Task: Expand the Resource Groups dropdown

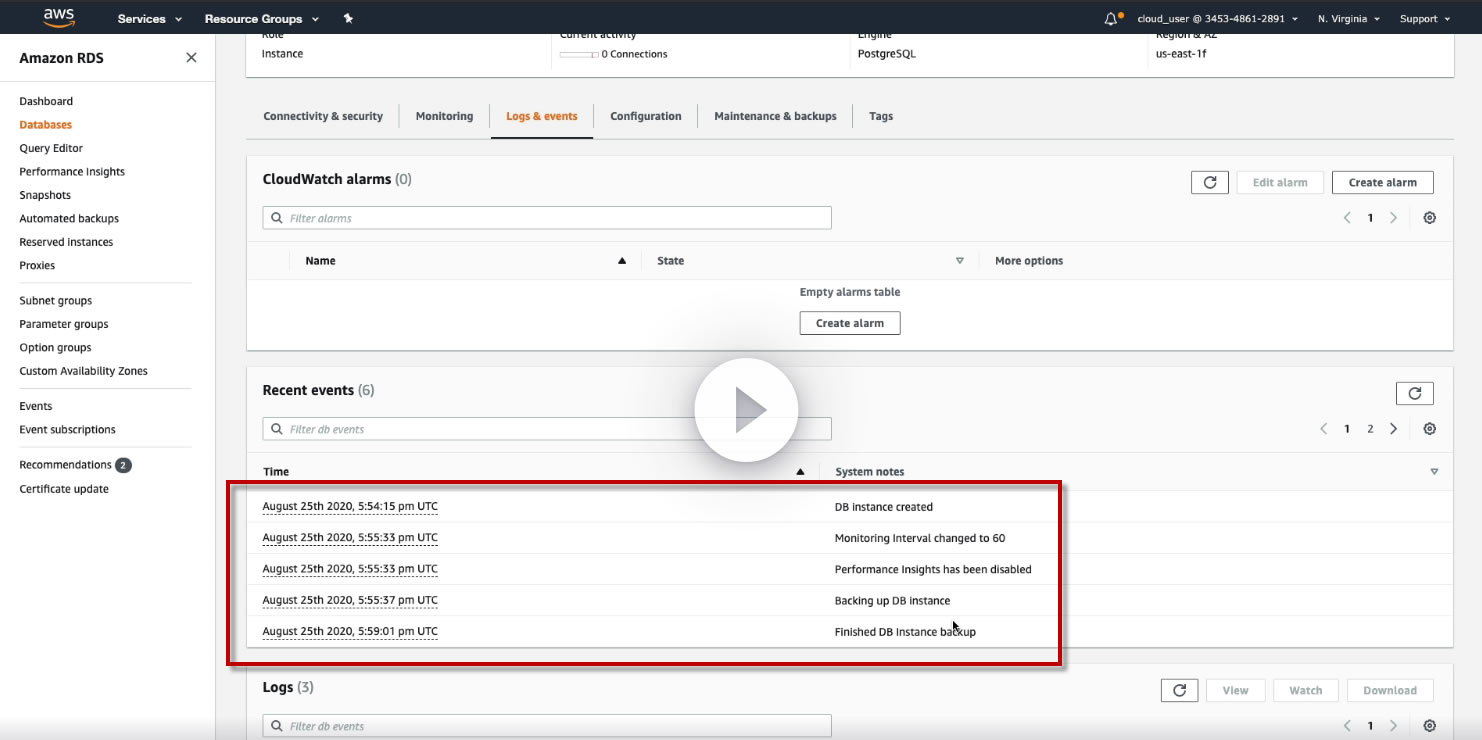Action: click(262, 19)
